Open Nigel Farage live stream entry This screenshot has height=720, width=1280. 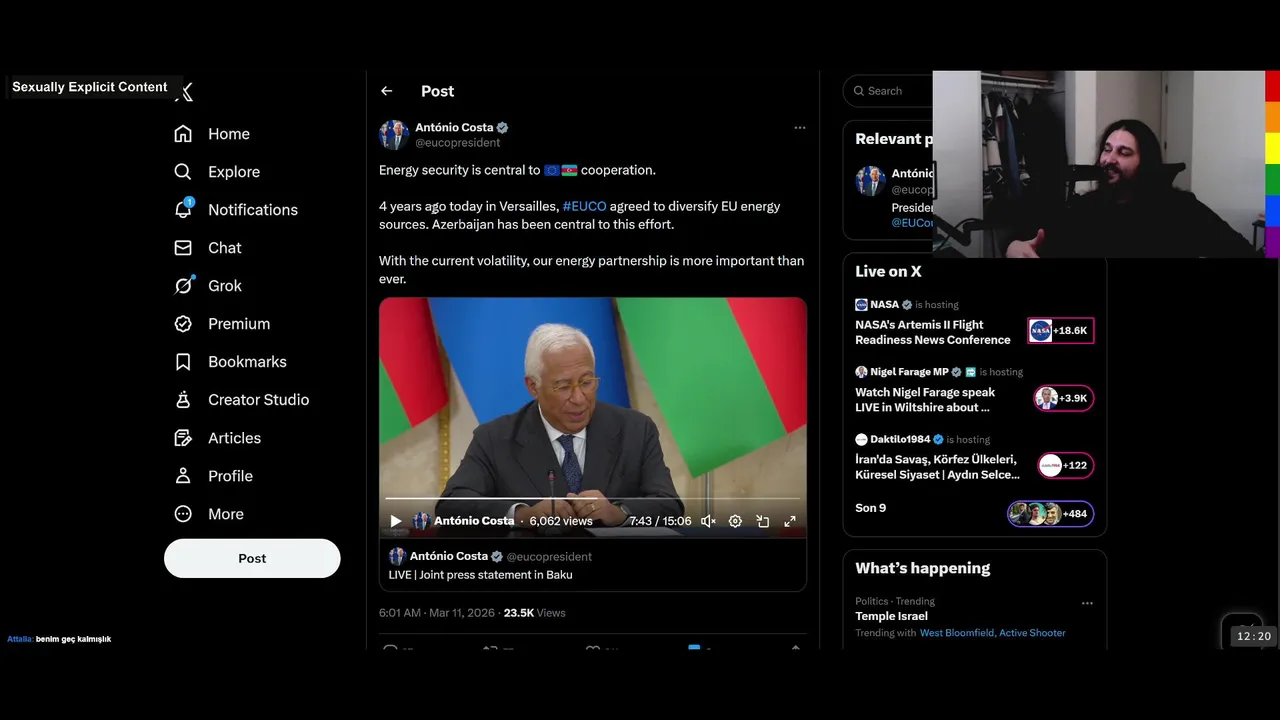click(924, 400)
